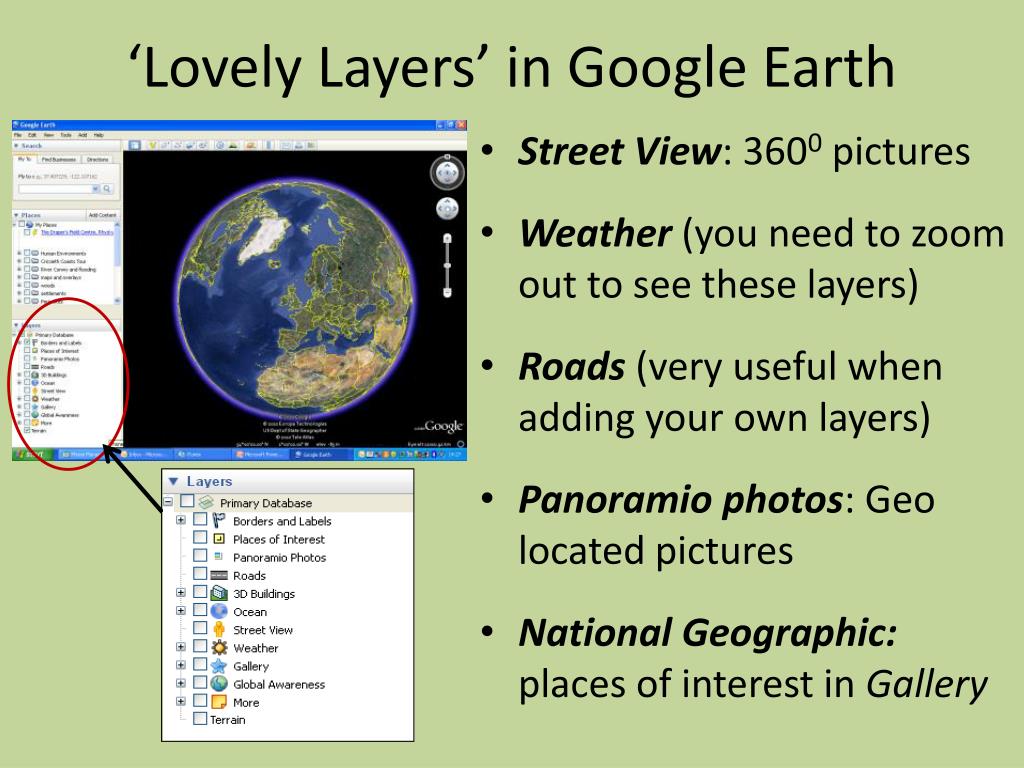Open the File menu in Google Earth
Viewport: 1024px width, 768px height.
tap(18, 135)
